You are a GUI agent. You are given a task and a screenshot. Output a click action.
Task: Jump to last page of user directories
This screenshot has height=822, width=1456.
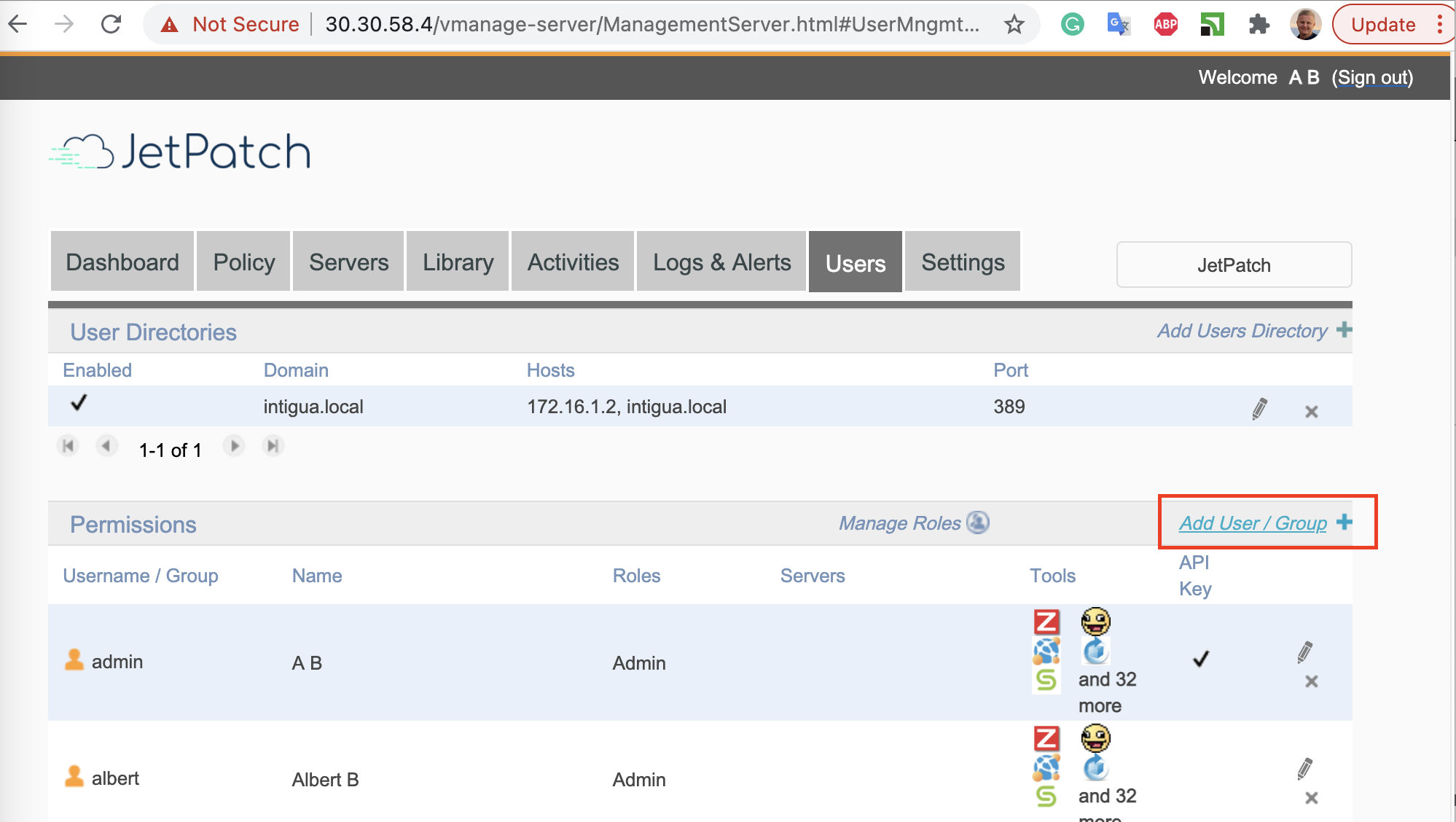(x=273, y=446)
